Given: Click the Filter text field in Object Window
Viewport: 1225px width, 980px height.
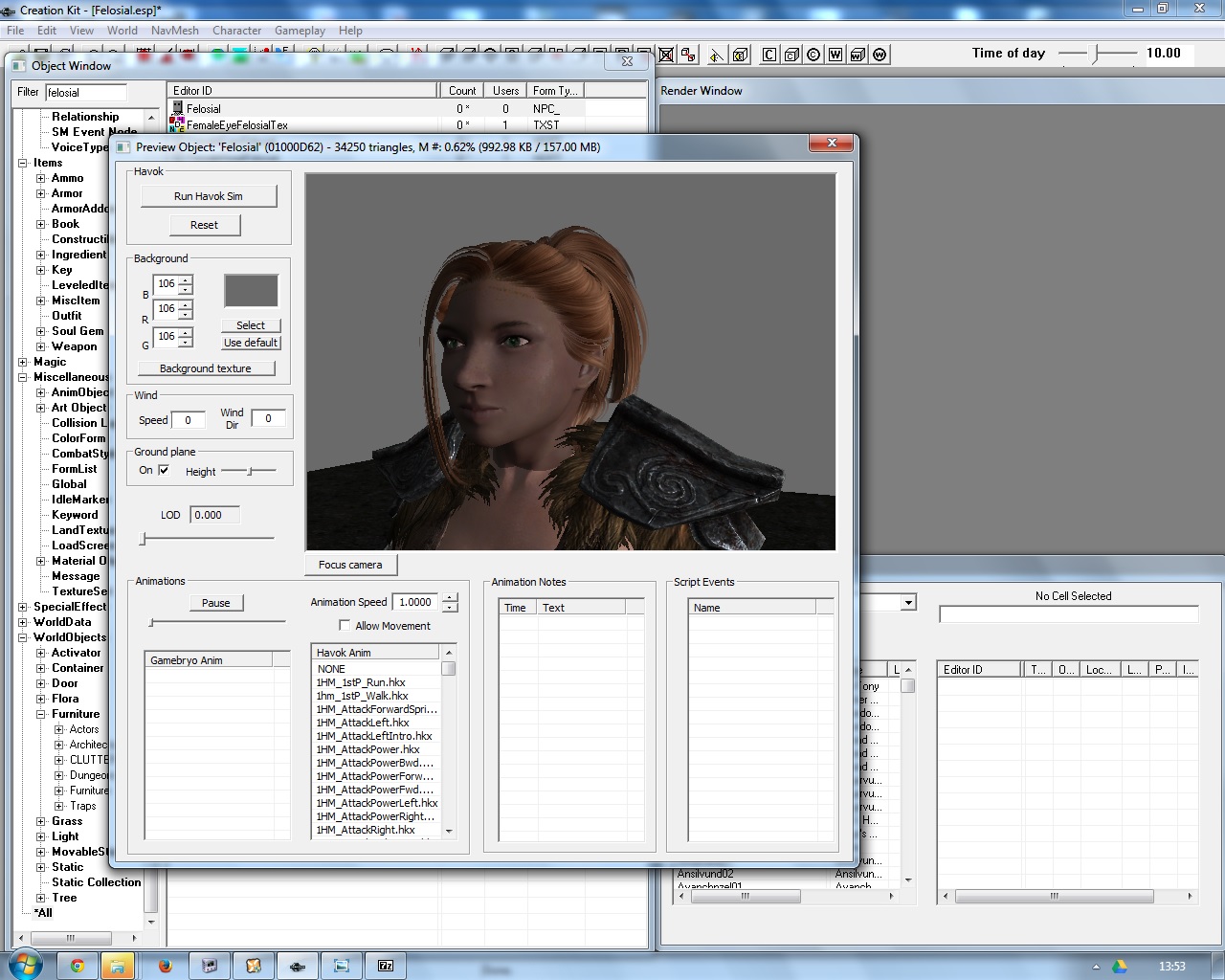Looking at the screenshot, I should tap(86, 93).
